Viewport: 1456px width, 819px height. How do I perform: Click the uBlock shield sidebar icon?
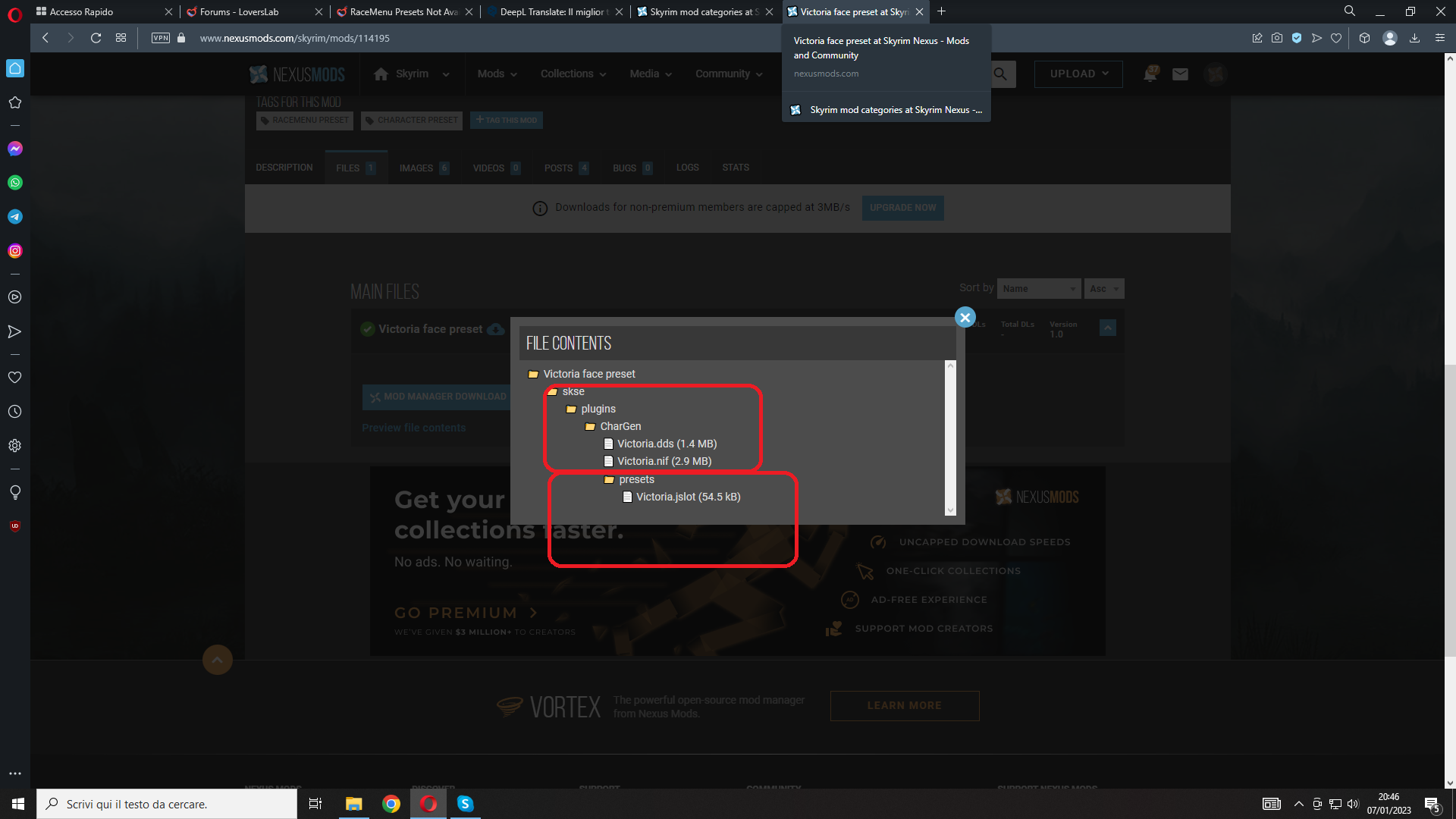pos(15,526)
